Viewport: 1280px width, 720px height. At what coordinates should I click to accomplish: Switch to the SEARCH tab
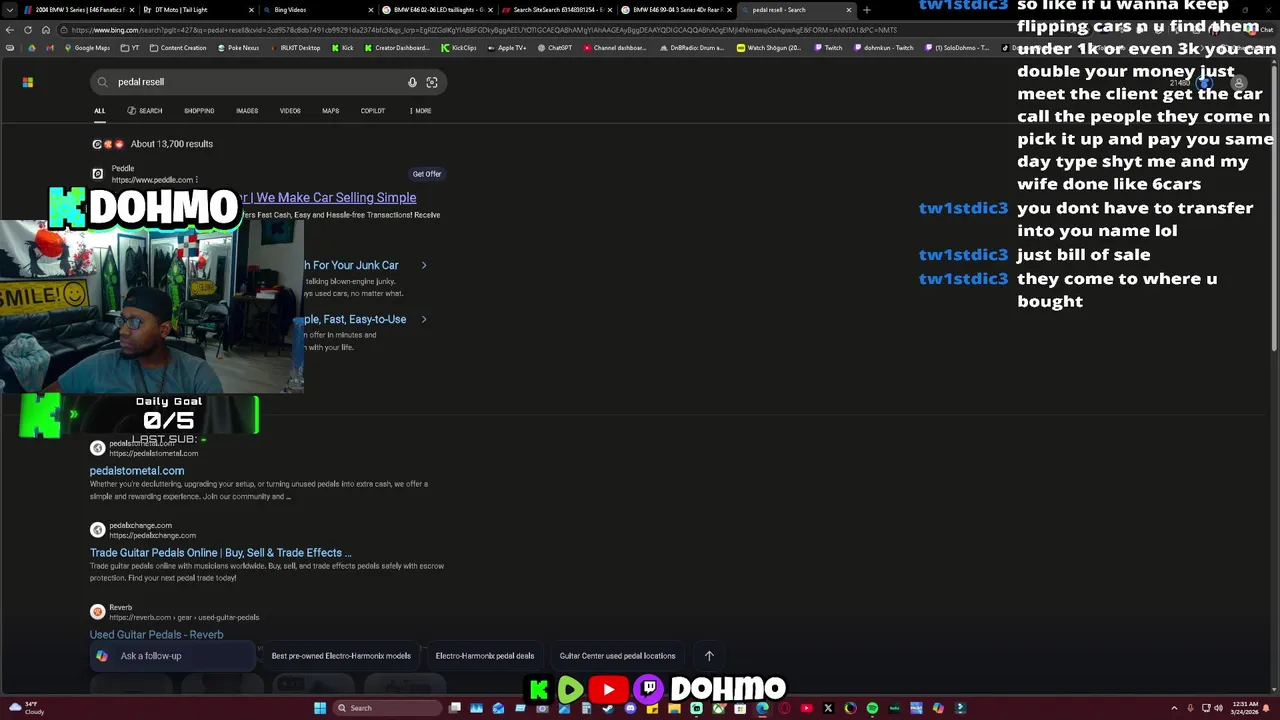pos(145,111)
